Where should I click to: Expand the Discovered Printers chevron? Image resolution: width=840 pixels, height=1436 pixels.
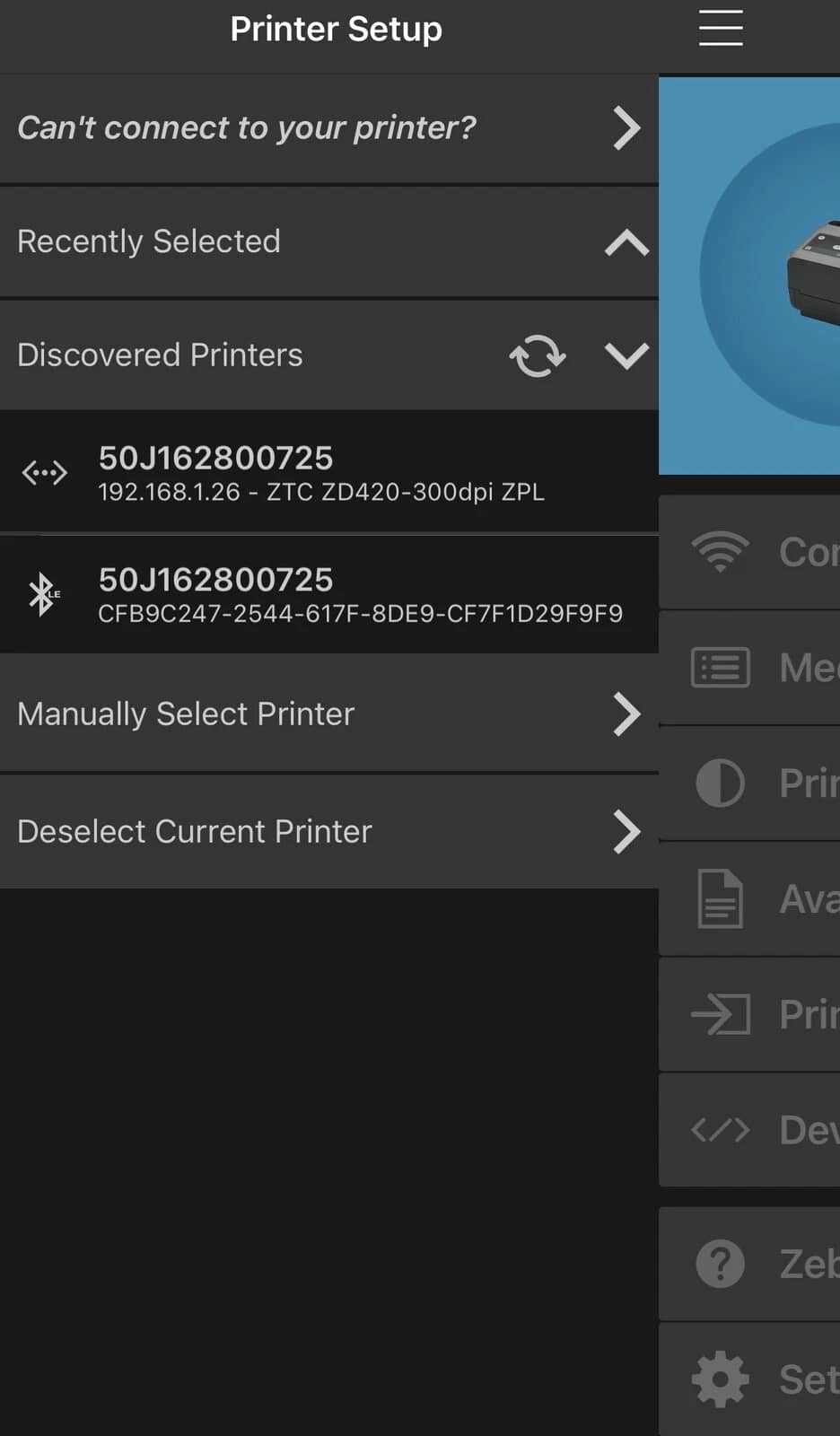pyautogui.click(x=626, y=355)
